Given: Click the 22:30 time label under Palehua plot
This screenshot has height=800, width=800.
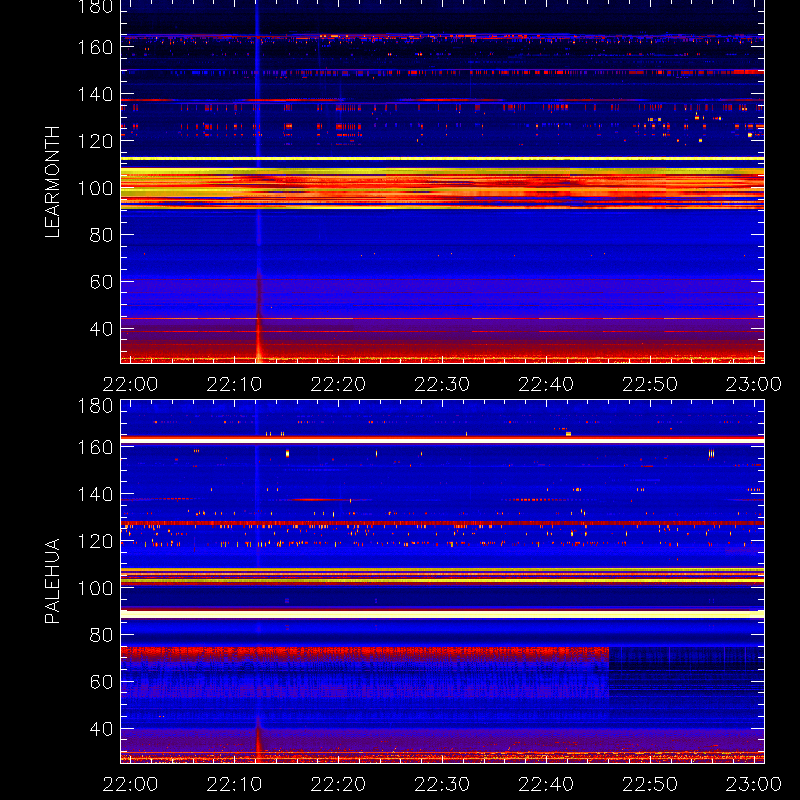Looking at the screenshot, I should 442,784.
